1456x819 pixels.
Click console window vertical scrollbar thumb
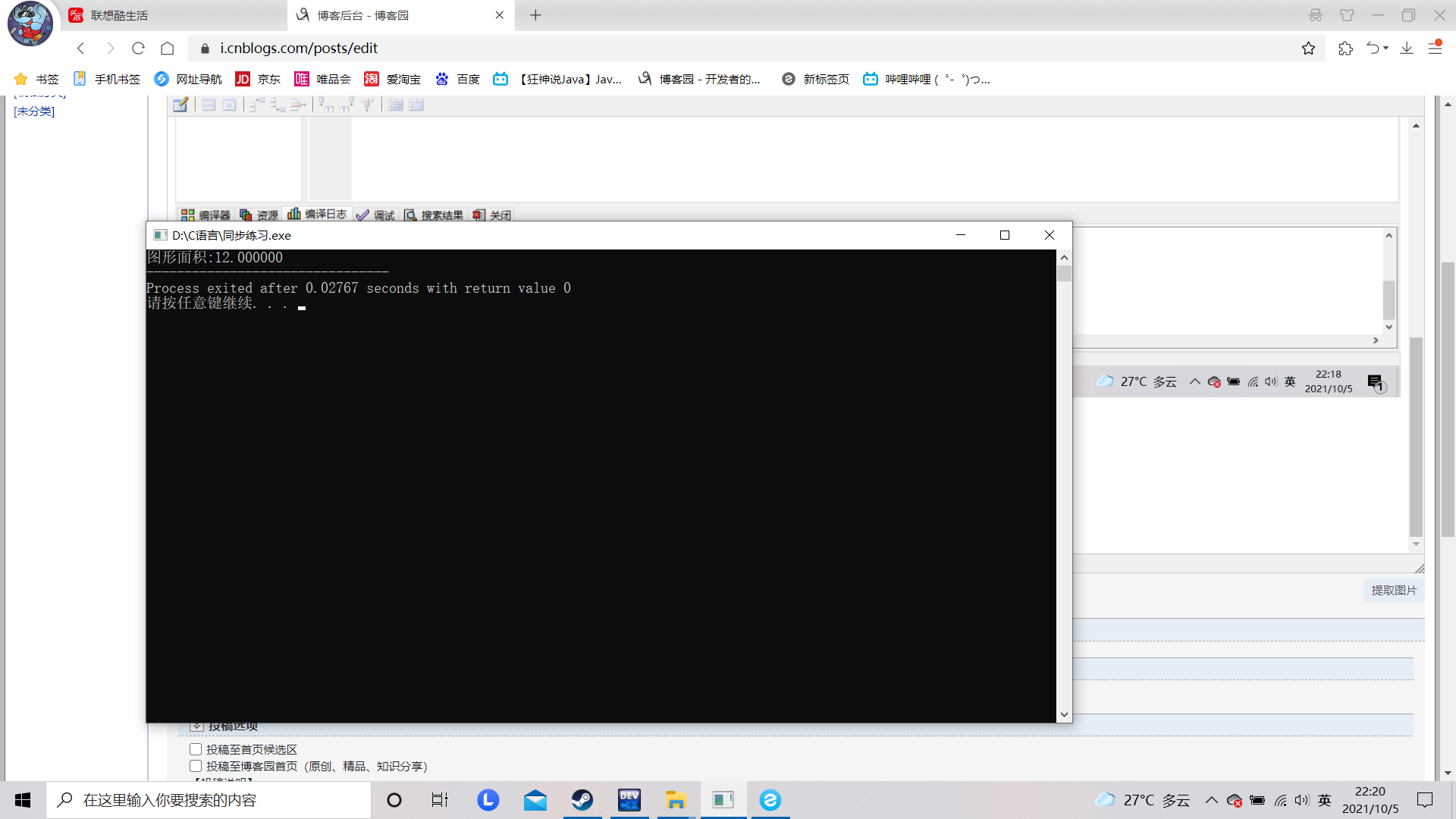[x=1064, y=274]
